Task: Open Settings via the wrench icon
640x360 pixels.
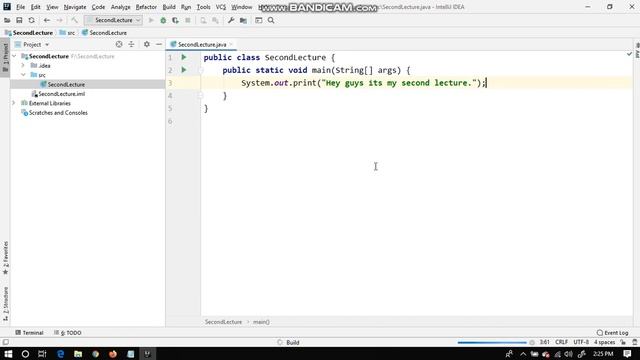Action: (x=231, y=20)
